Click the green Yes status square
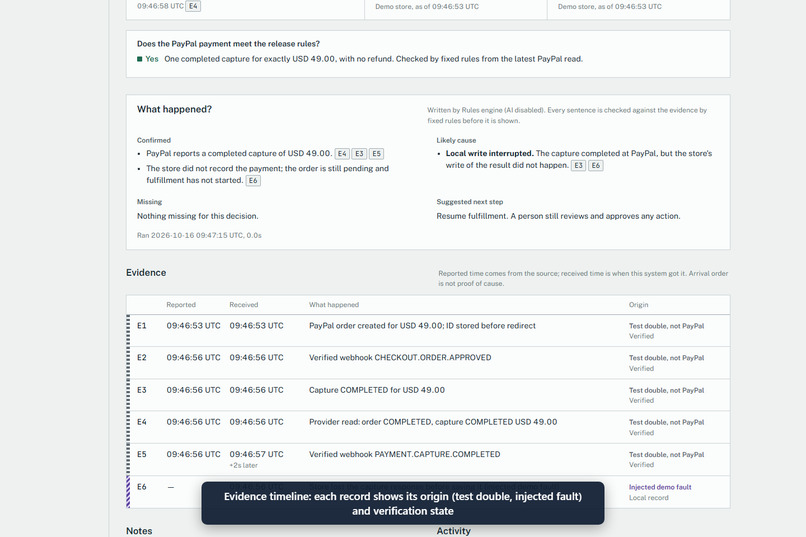The image size is (806, 537). [139, 59]
